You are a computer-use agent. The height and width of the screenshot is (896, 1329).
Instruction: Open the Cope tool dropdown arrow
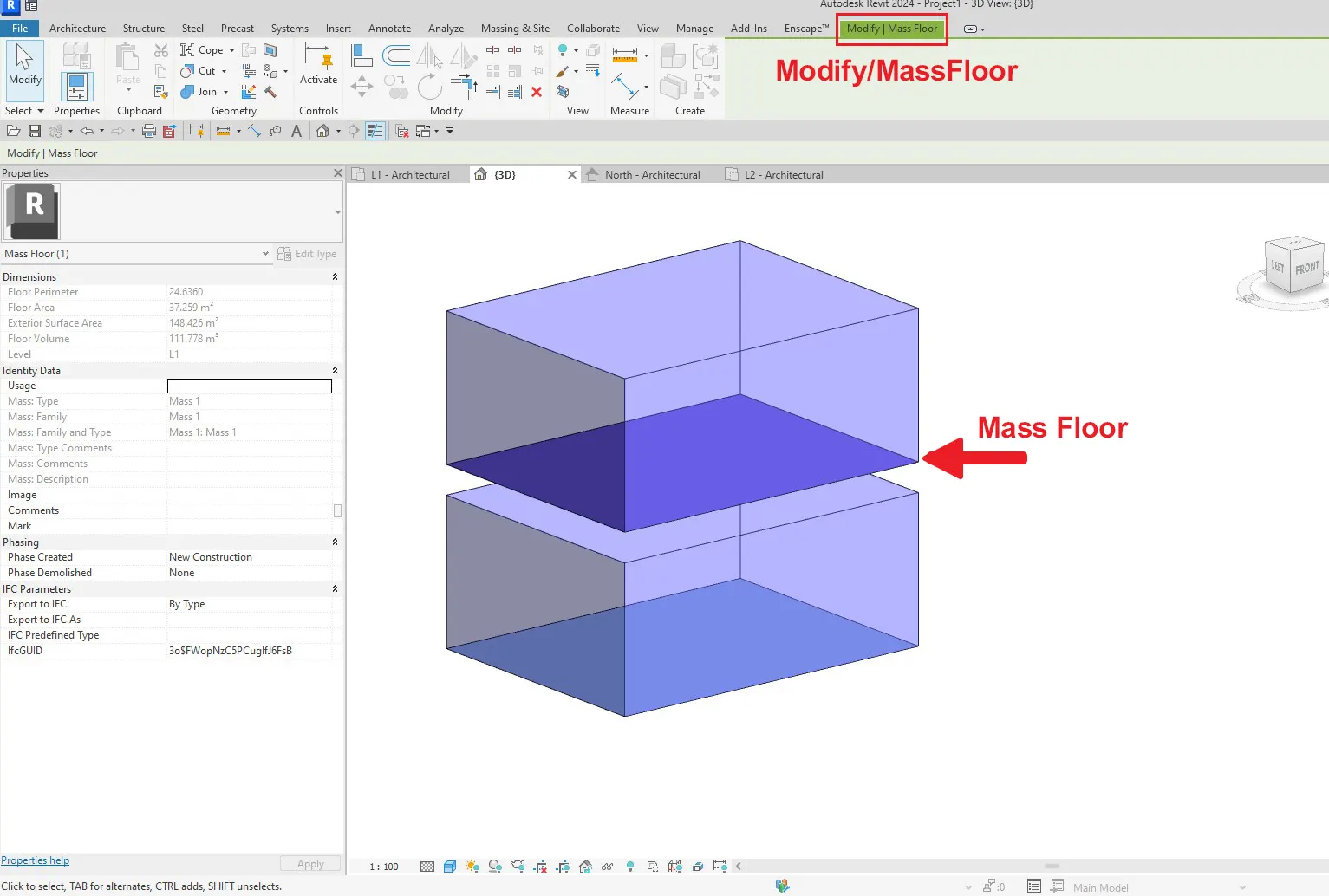[x=231, y=50]
